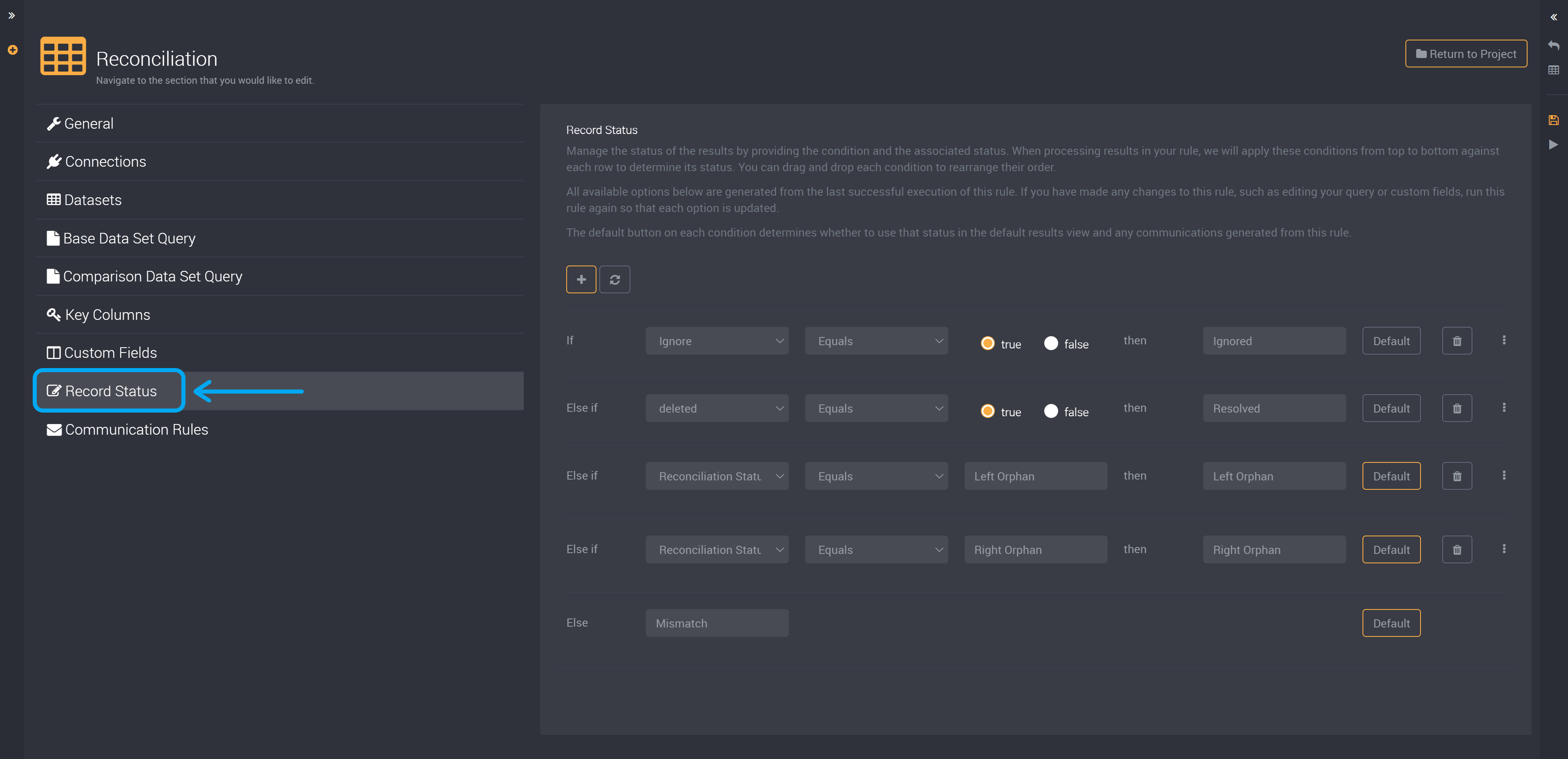The width and height of the screenshot is (1568, 759).
Task: Expand the left sidebar with double chevron
Action: (x=11, y=16)
